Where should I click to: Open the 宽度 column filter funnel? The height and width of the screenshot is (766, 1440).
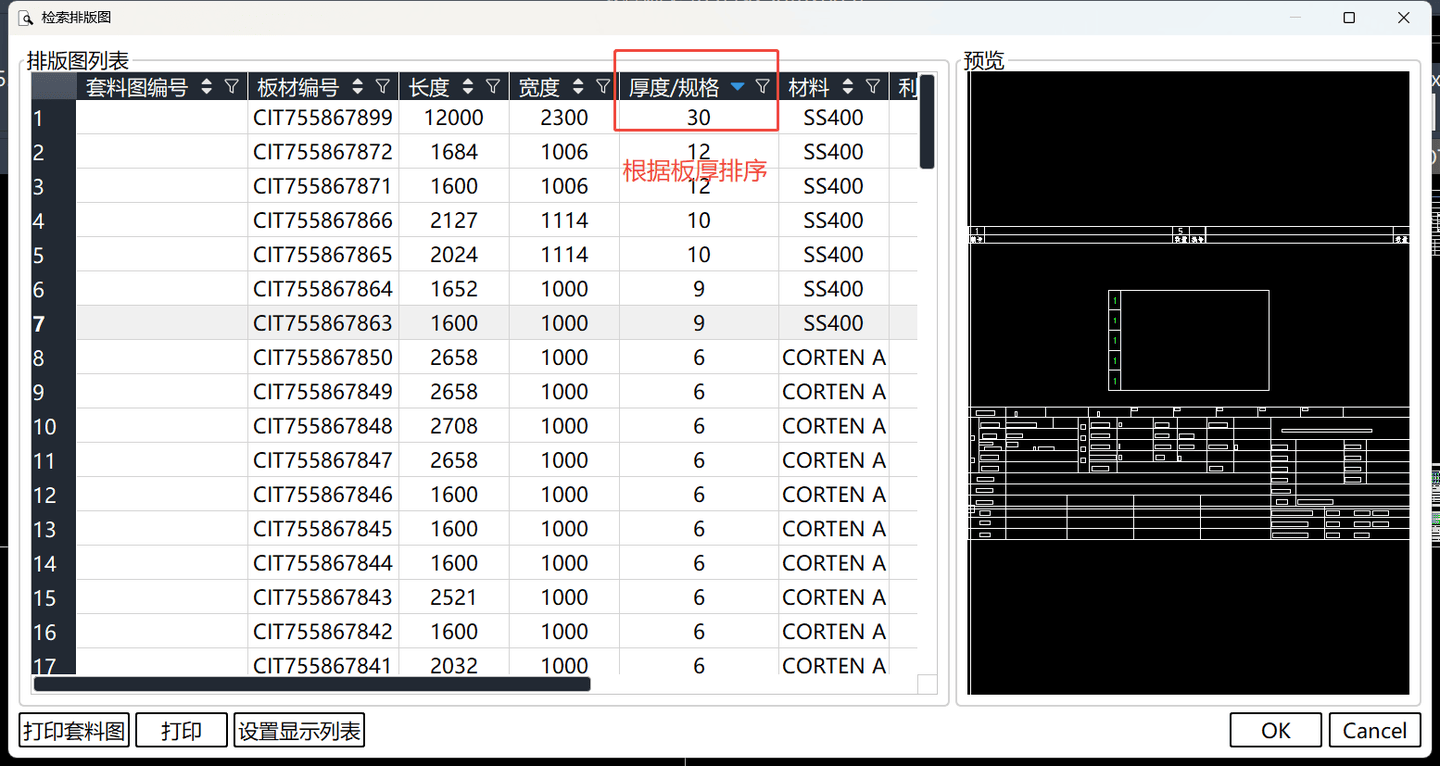coord(603,87)
